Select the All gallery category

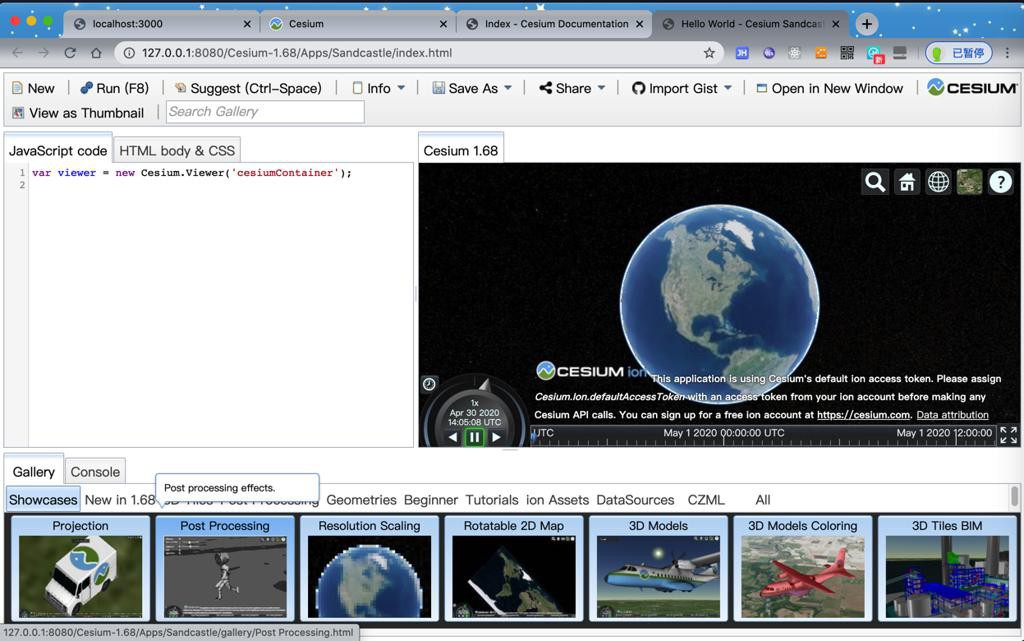[763, 500]
